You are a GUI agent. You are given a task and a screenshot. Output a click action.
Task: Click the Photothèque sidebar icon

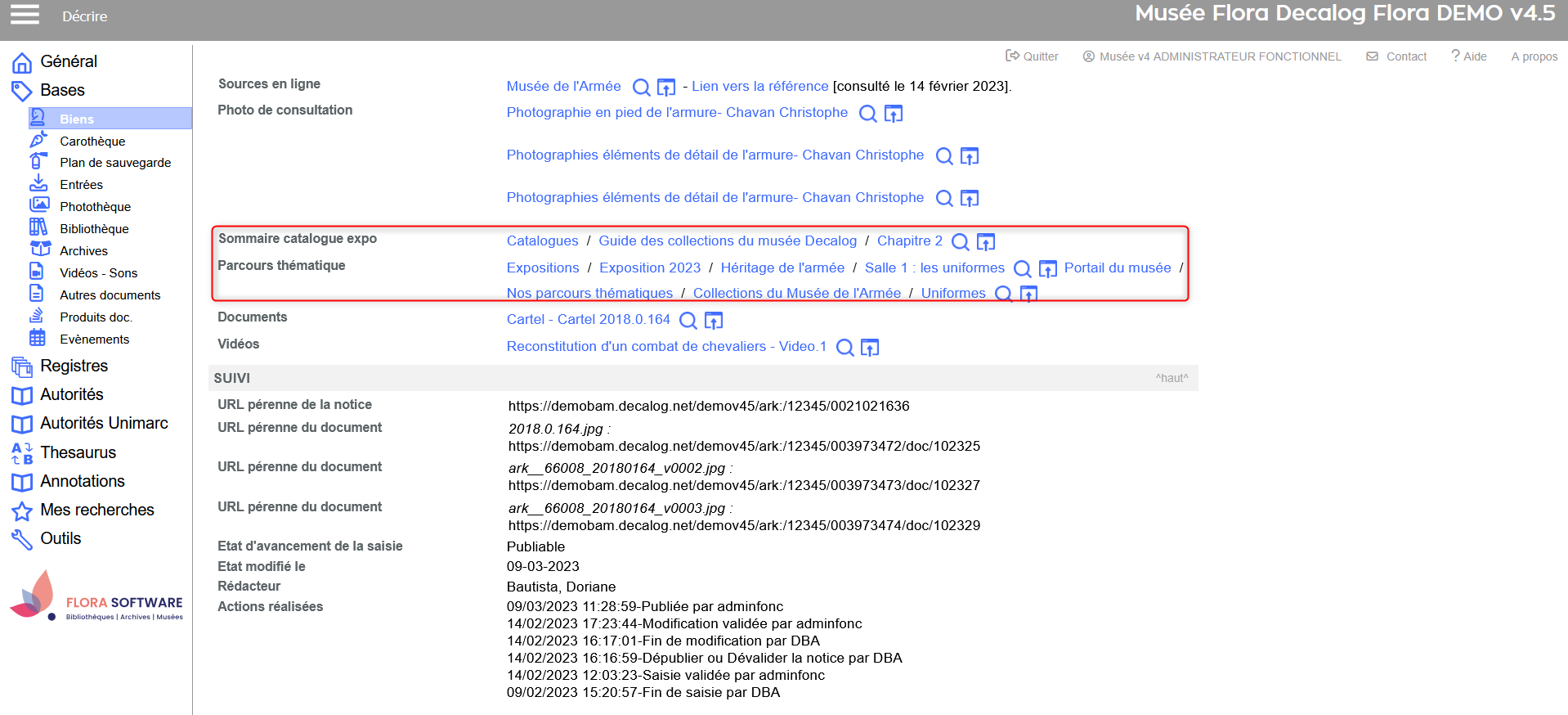(x=38, y=206)
